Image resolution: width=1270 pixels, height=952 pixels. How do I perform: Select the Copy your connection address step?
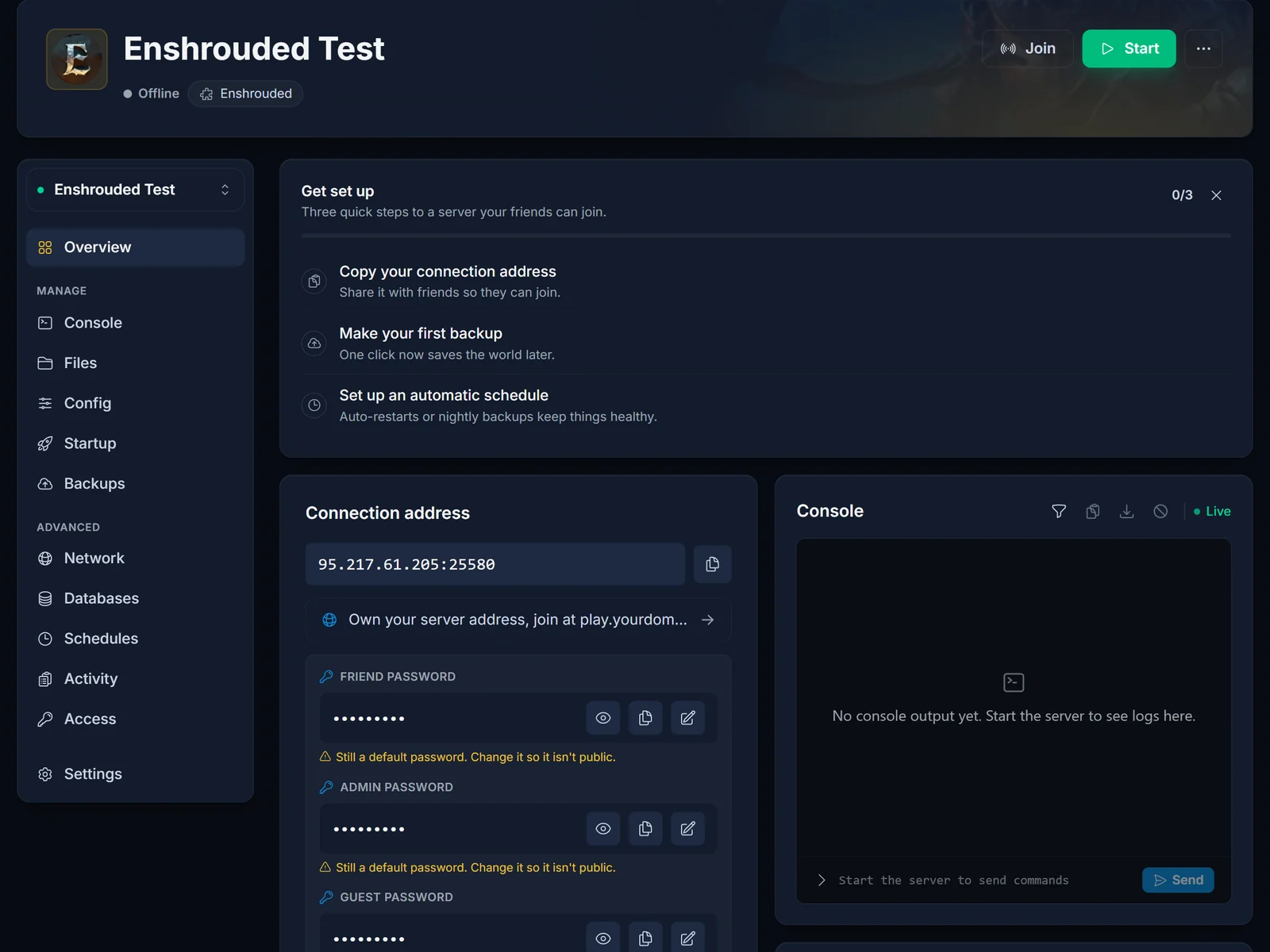(x=766, y=282)
